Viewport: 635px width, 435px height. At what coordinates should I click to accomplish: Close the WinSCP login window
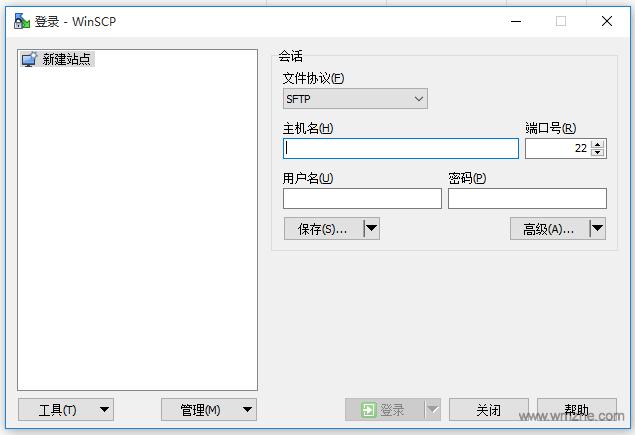point(607,21)
